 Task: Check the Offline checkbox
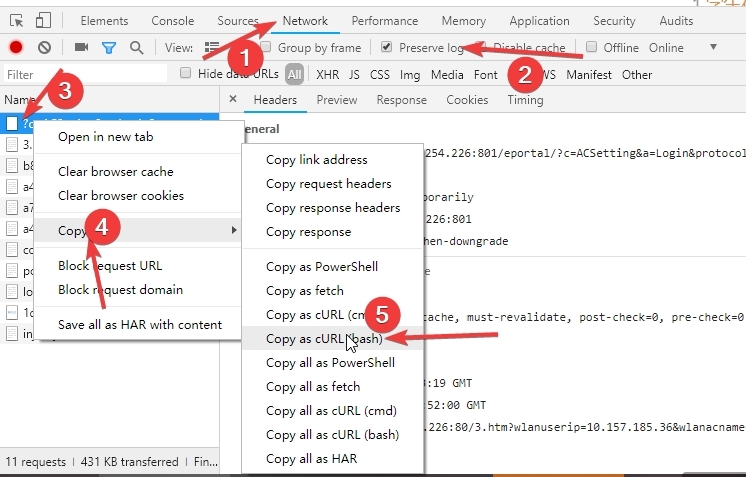pyautogui.click(x=591, y=47)
